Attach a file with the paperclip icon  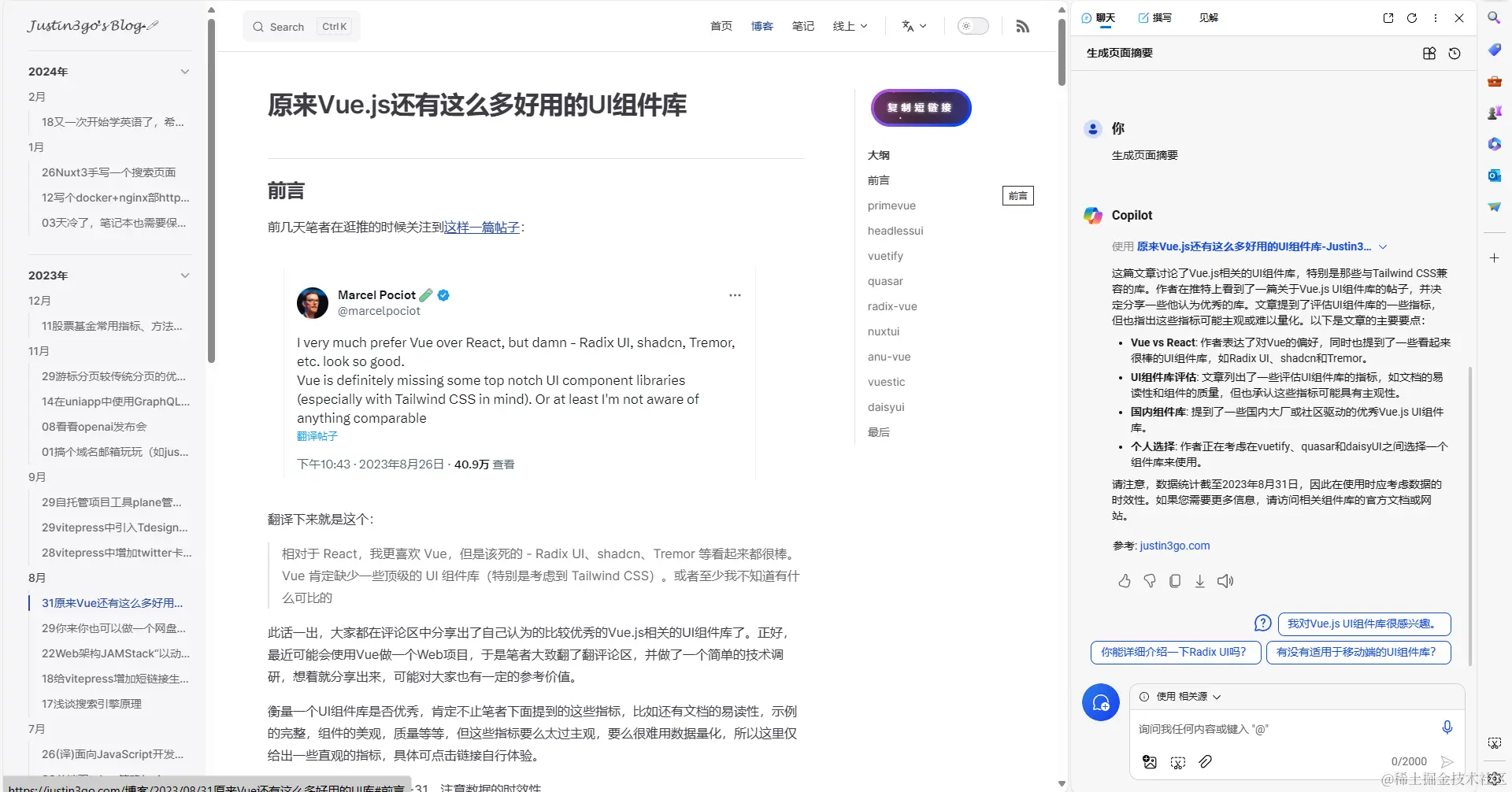(x=1205, y=761)
